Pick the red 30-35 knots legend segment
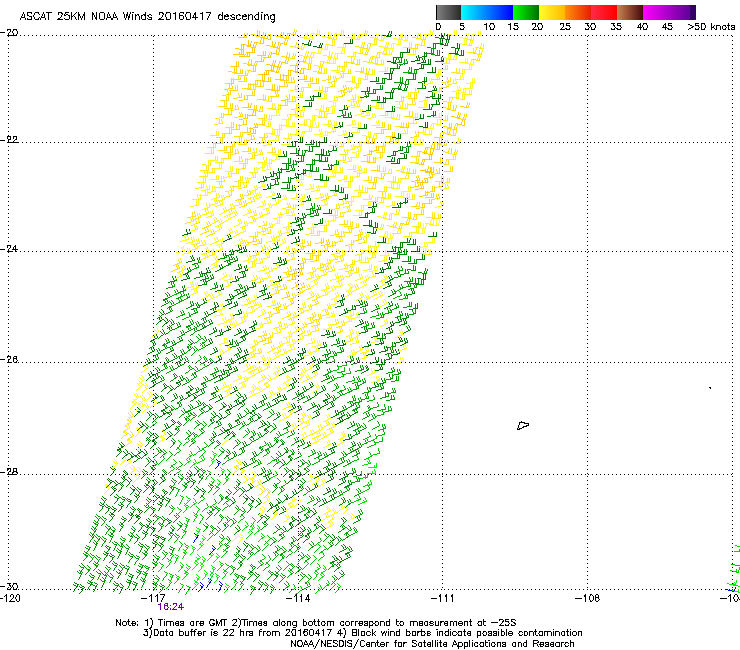This screenshot has width=740, height=650. click(604, 12)
